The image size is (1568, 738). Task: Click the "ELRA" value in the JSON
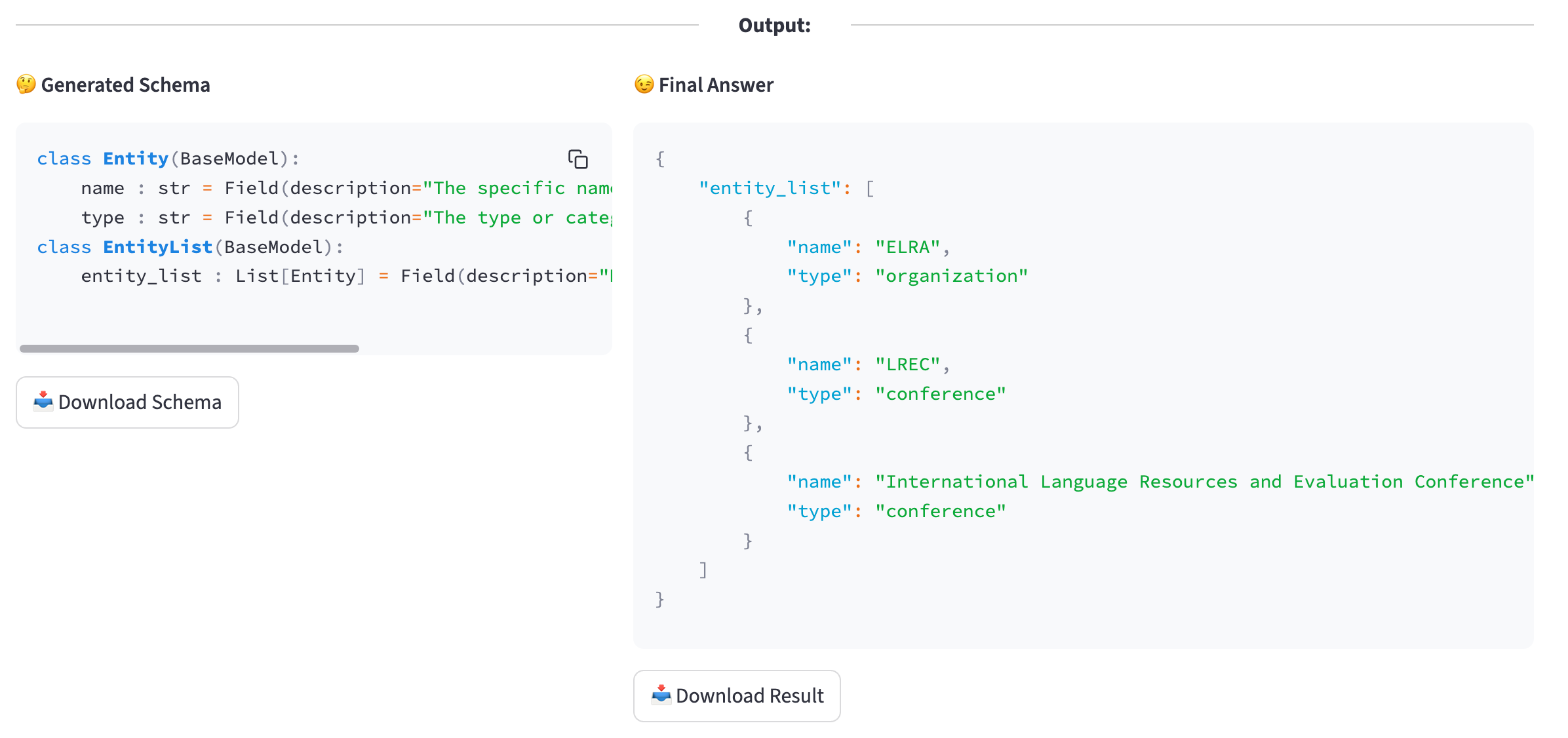(x=907, y=247)
